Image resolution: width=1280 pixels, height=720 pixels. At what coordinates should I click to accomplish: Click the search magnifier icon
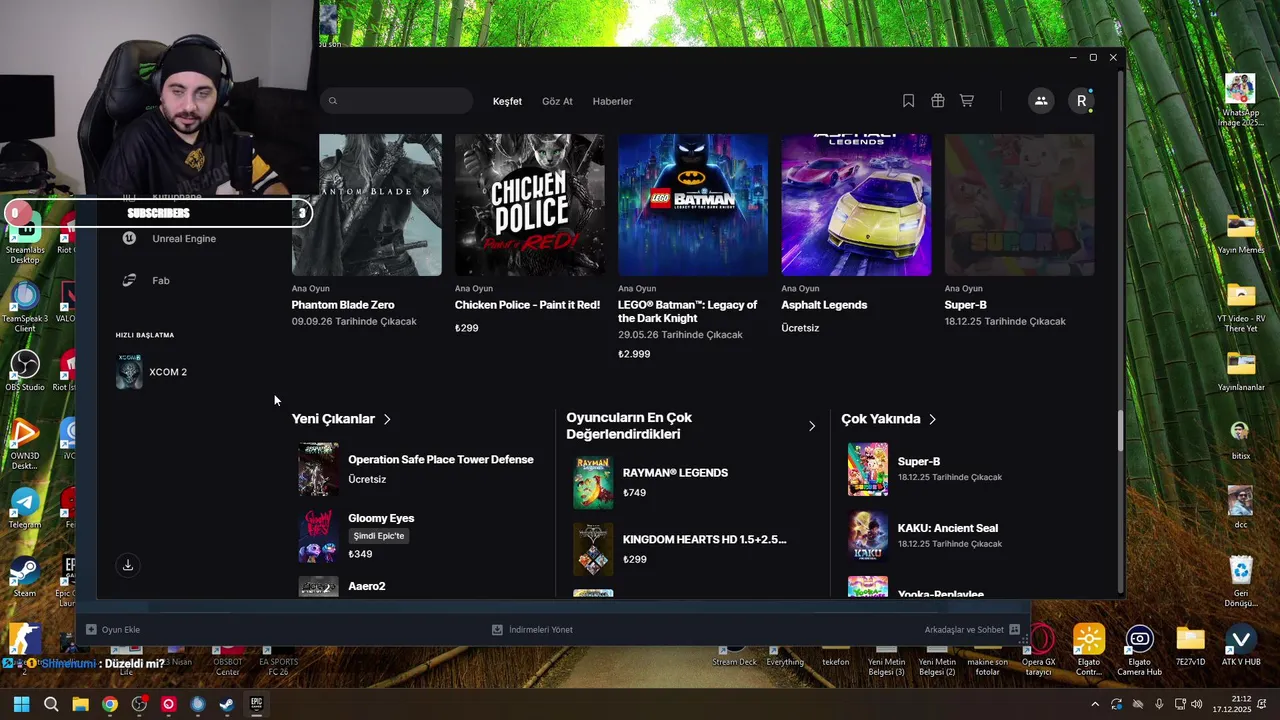tap(333, 101)
